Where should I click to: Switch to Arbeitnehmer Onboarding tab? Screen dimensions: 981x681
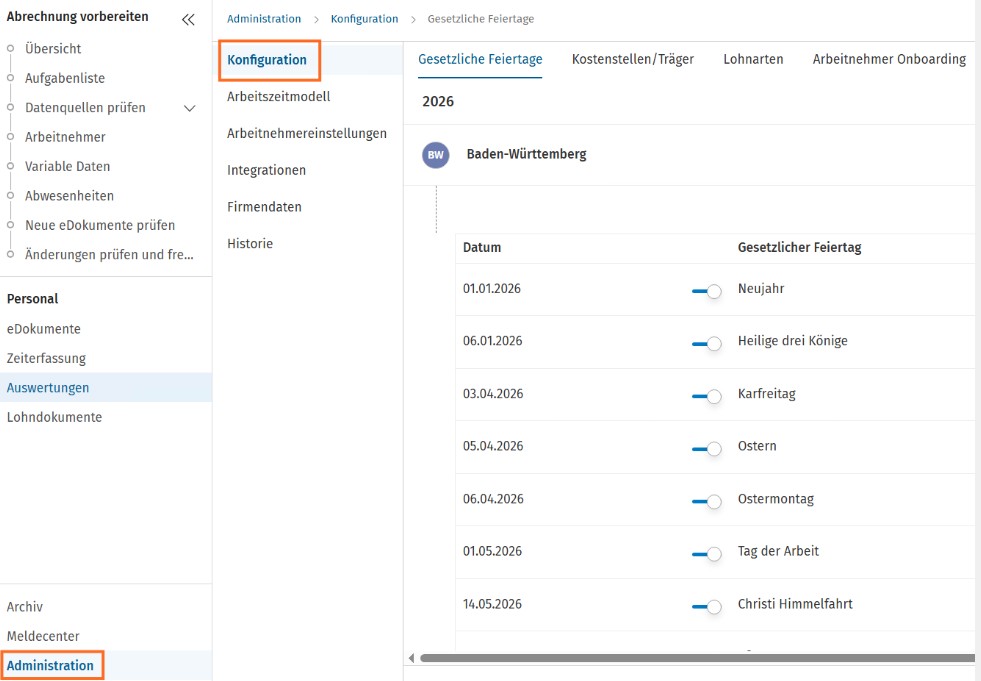coord(889,59)
